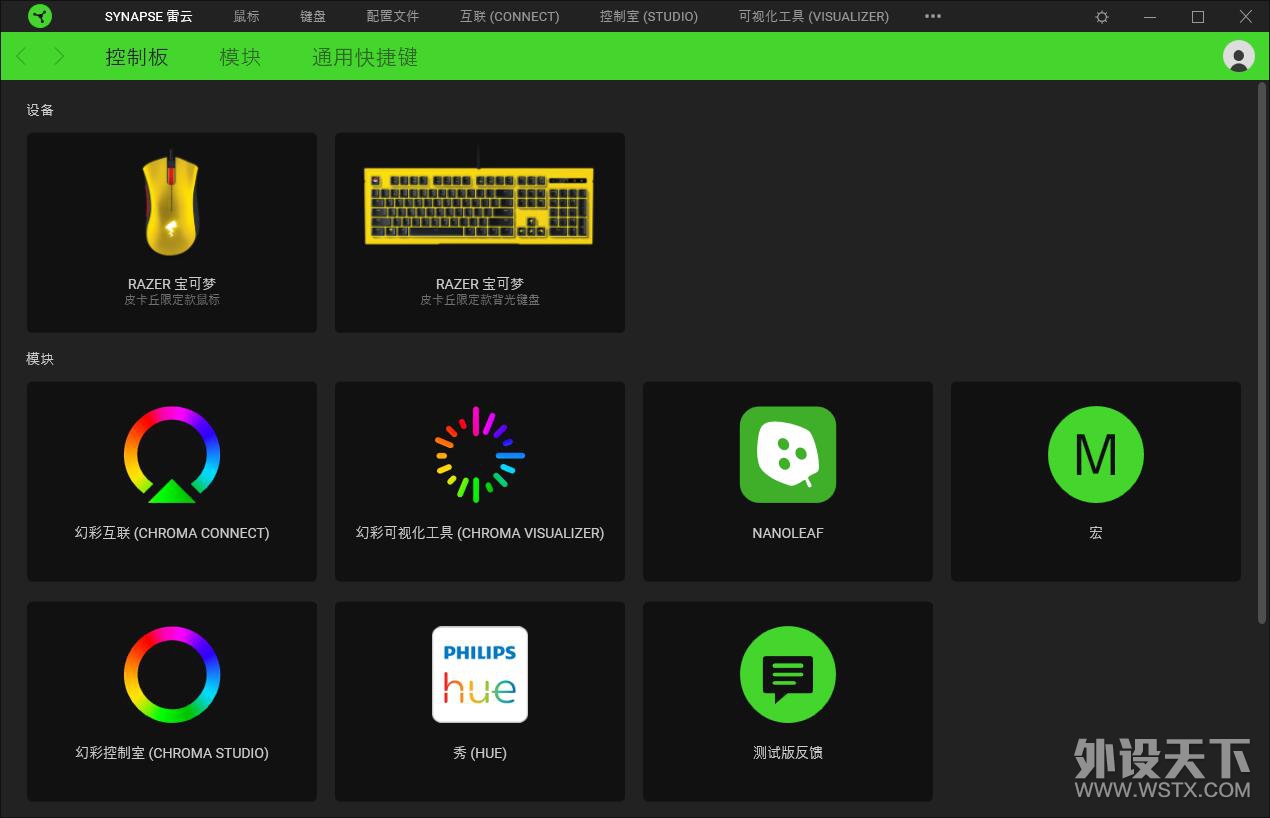This screenshot has height=818, width=1270.
Task: Click the Razer logo at top left
Action: (x=40, y=16)
